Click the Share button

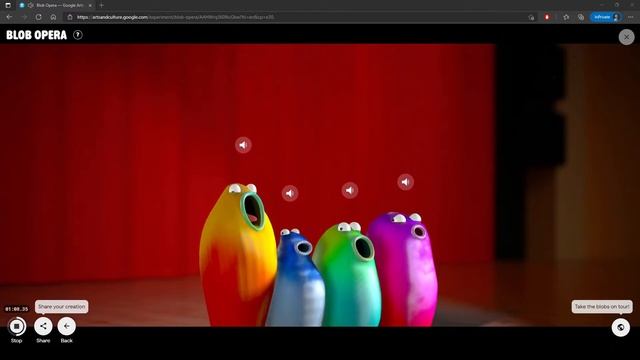[43, 326]
